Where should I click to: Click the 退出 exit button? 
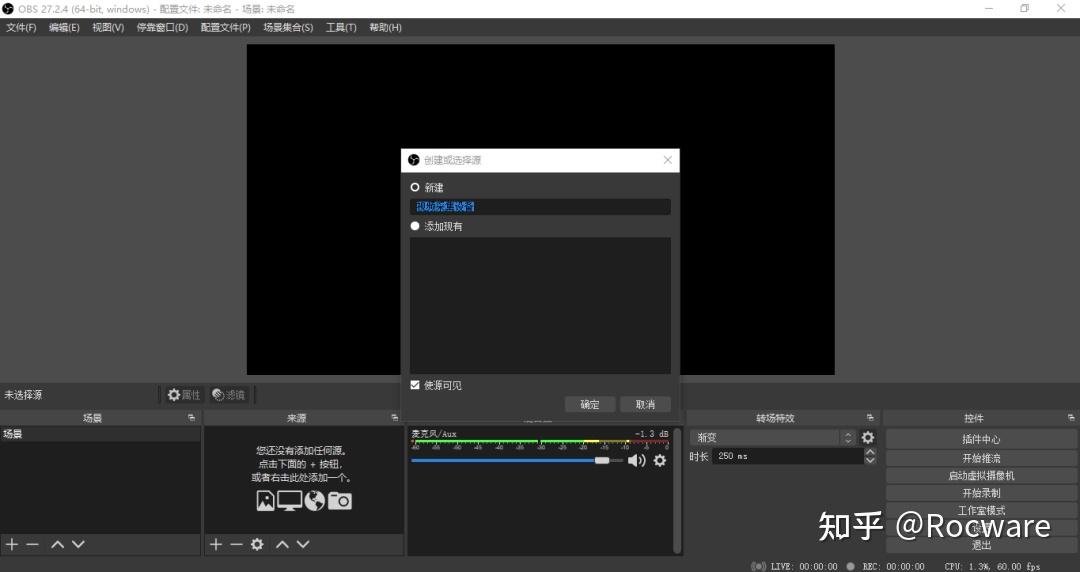pyautogui.click(x=981, y=545)
